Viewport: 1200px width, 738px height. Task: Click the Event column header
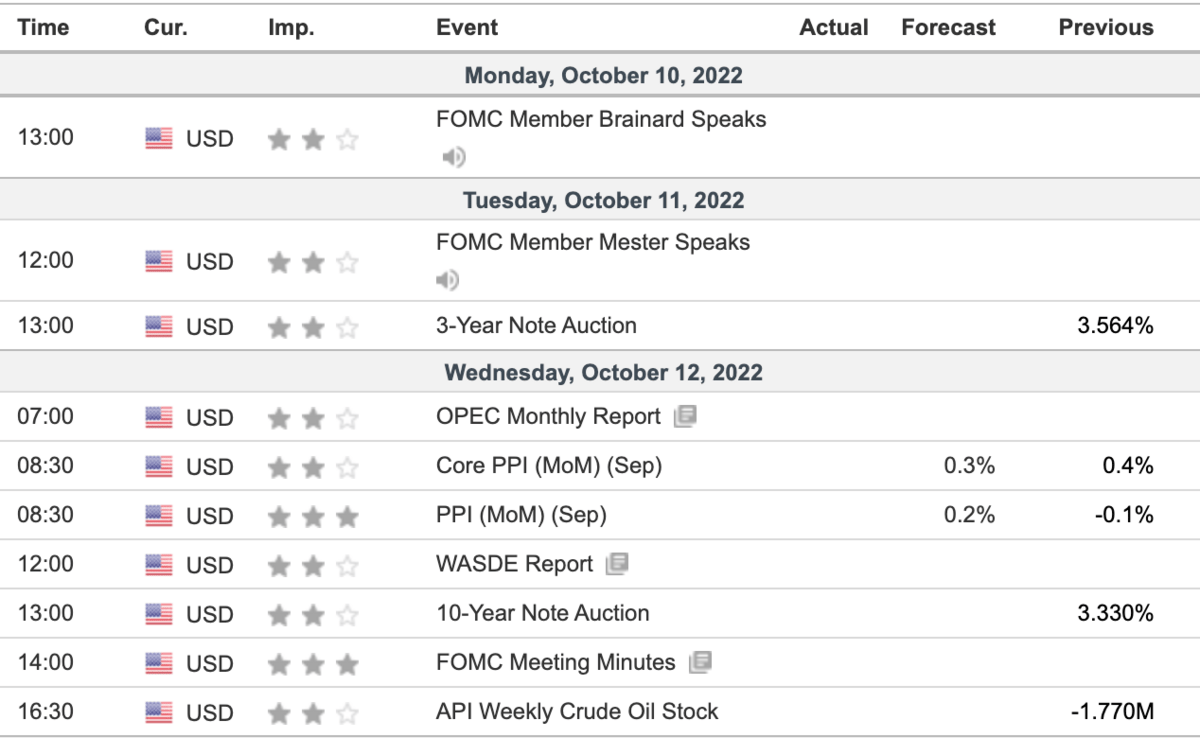click(467, 28)
